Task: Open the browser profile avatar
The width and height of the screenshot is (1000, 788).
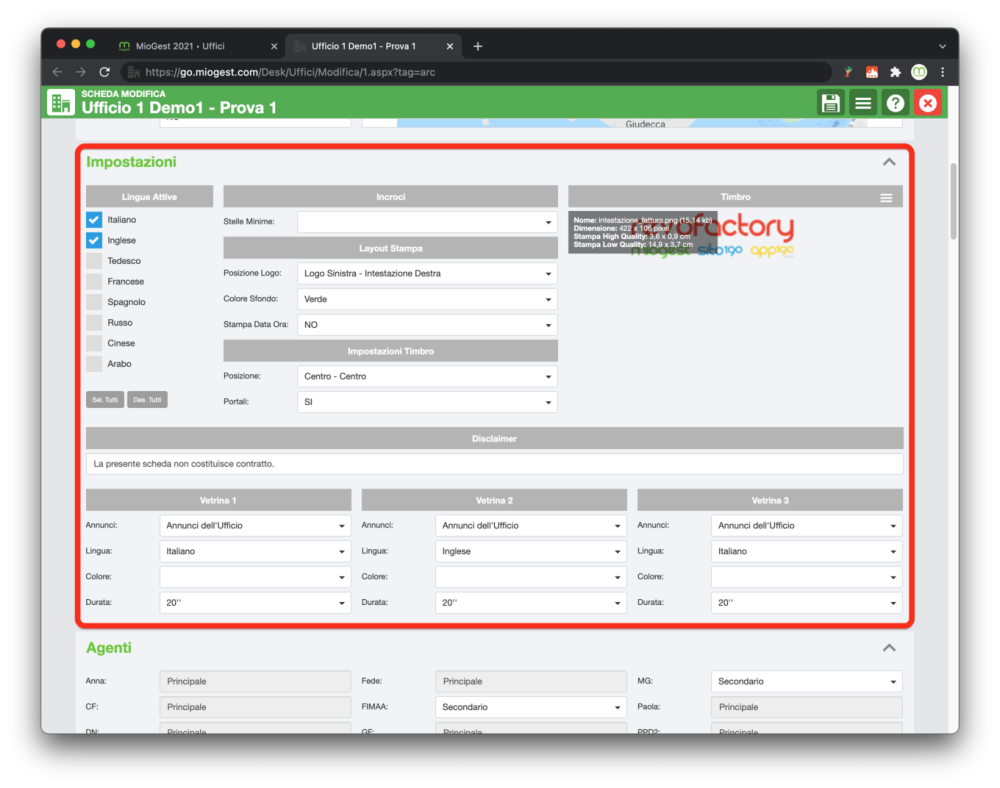Action: click(919, 72)
